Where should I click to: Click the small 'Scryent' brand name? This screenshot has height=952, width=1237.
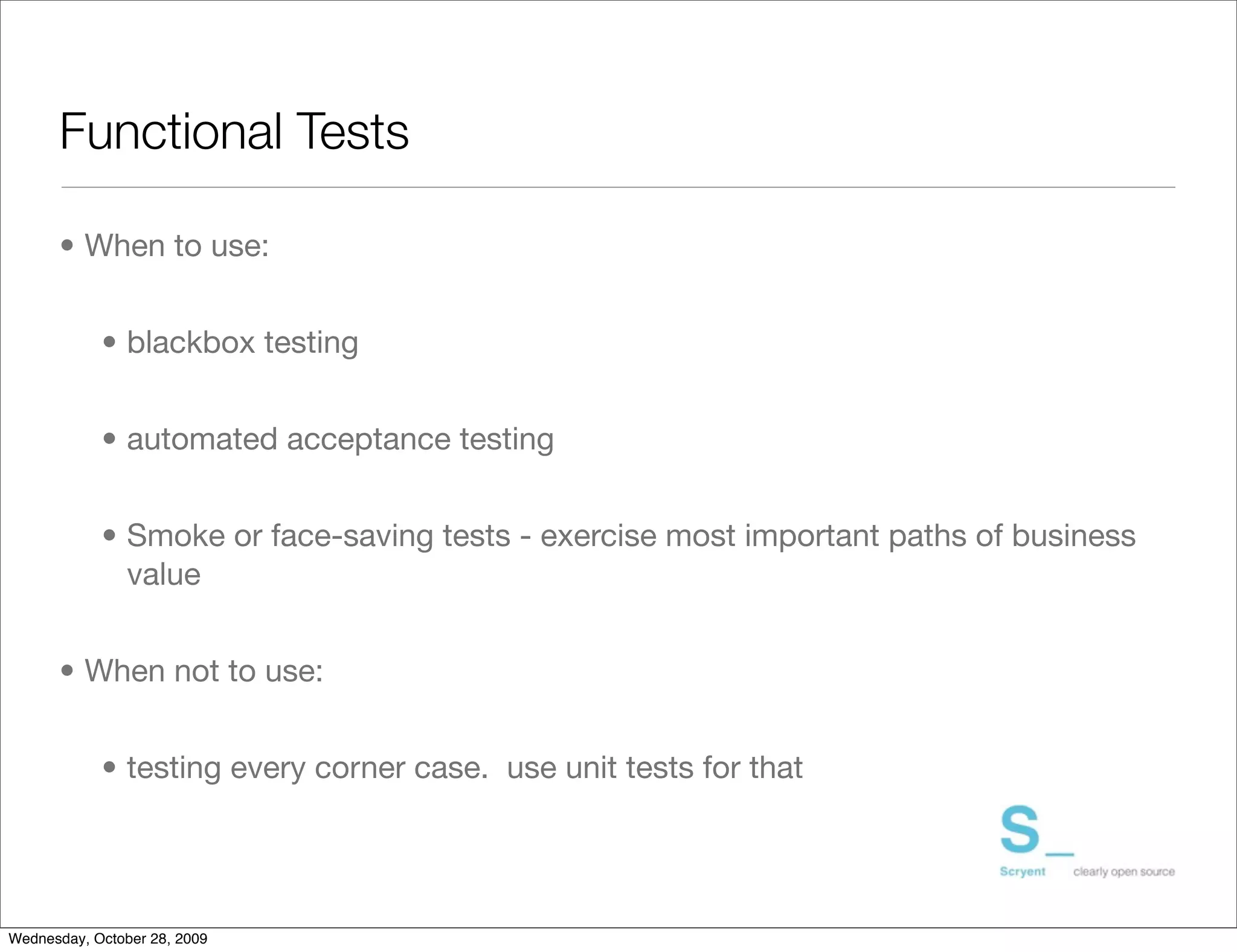click(x=1022, y=872)
